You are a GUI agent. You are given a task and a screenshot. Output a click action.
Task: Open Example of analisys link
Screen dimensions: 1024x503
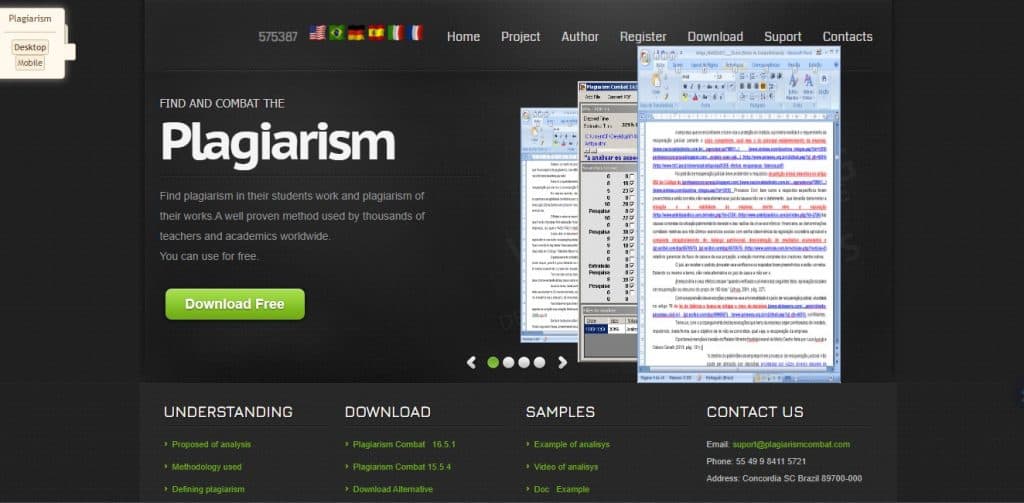click(571, 444)
